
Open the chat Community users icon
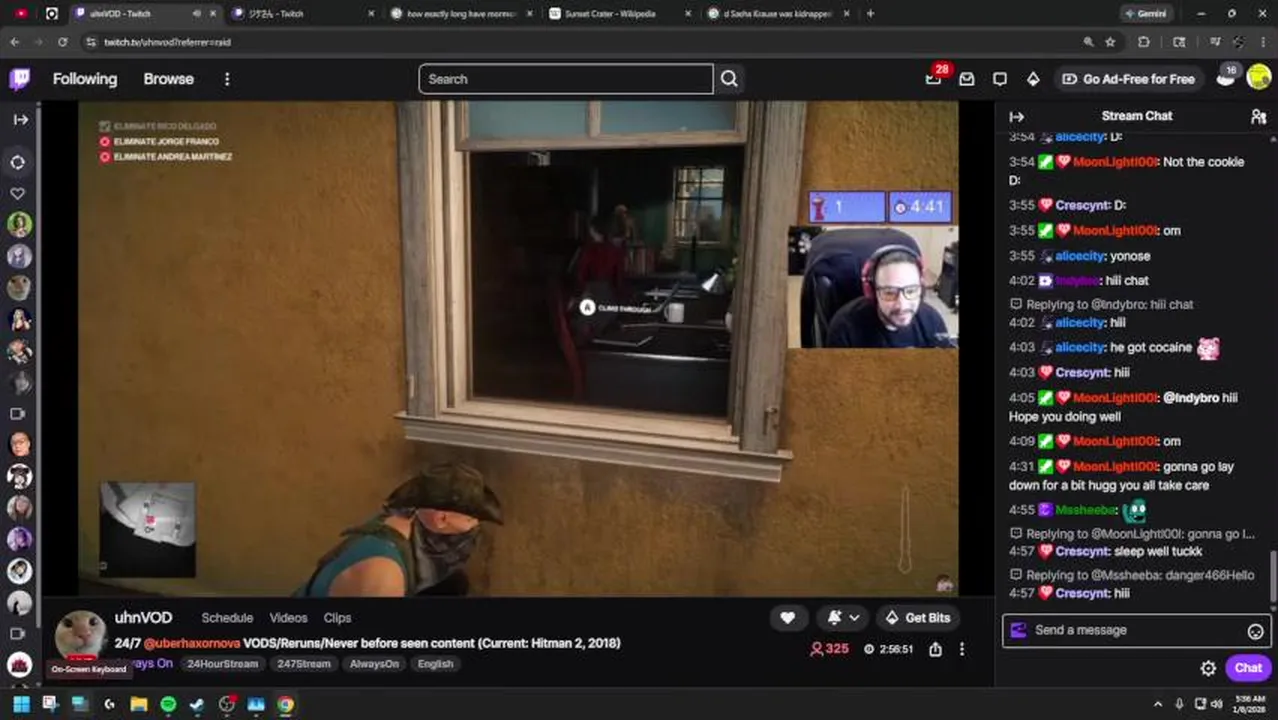pyautogui.click(x=1258, y=116)
